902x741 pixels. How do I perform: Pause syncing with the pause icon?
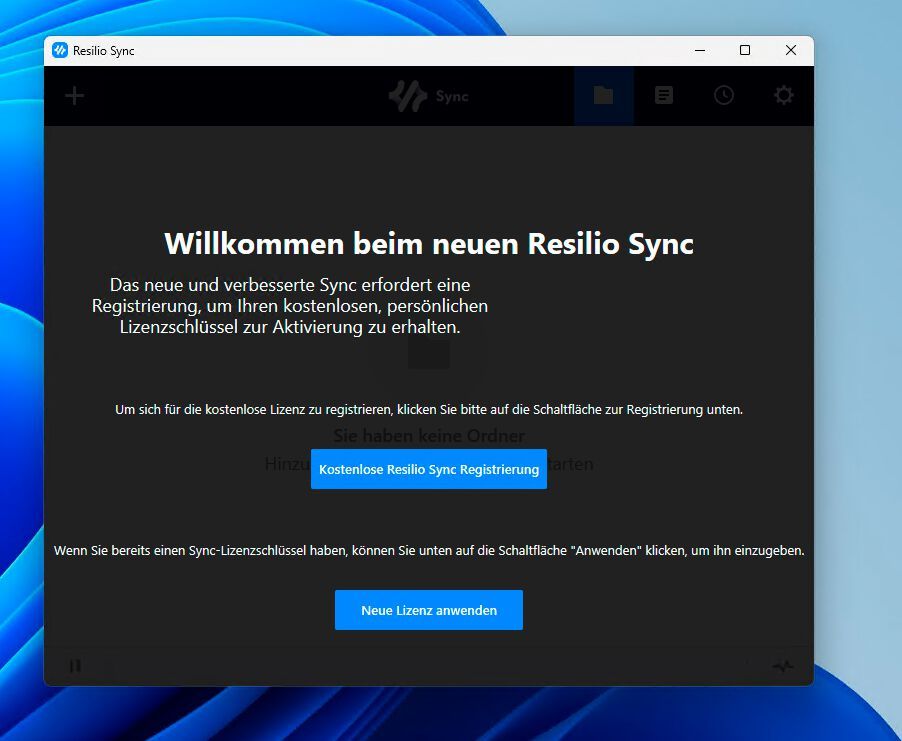tap(76, 665)
